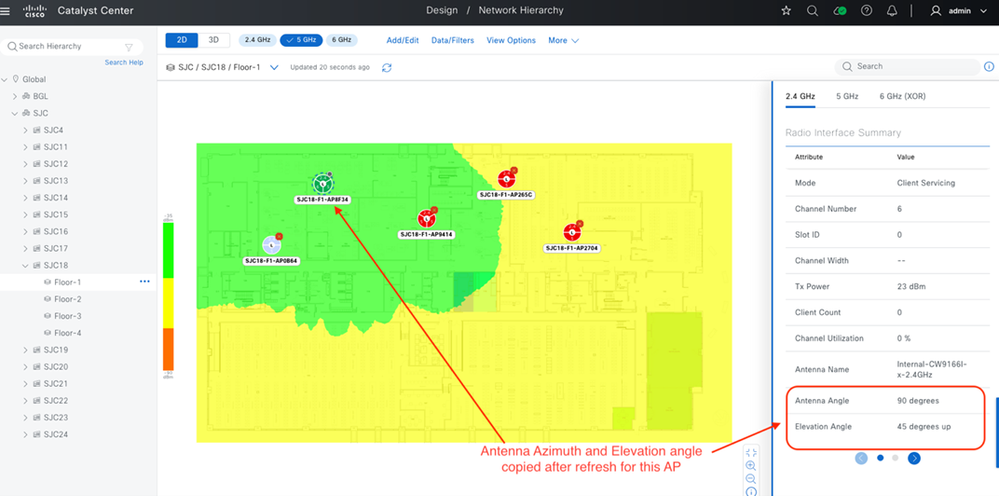Click the hierarchy filter funnel icon
This screenshot has height=496, width=999.
pyautogui.click(x=129, y=46)
